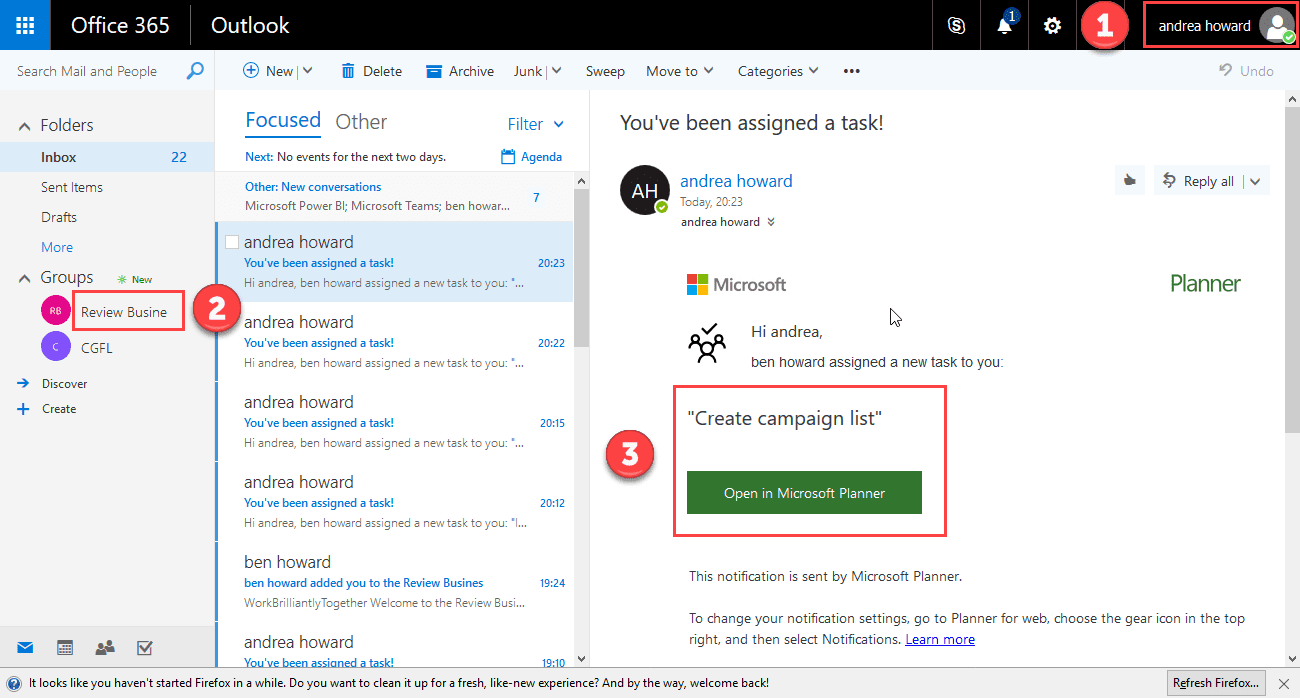Click the Undo button
The height and width of the screenshot is (698, 1300).
tap(1246, 71)
